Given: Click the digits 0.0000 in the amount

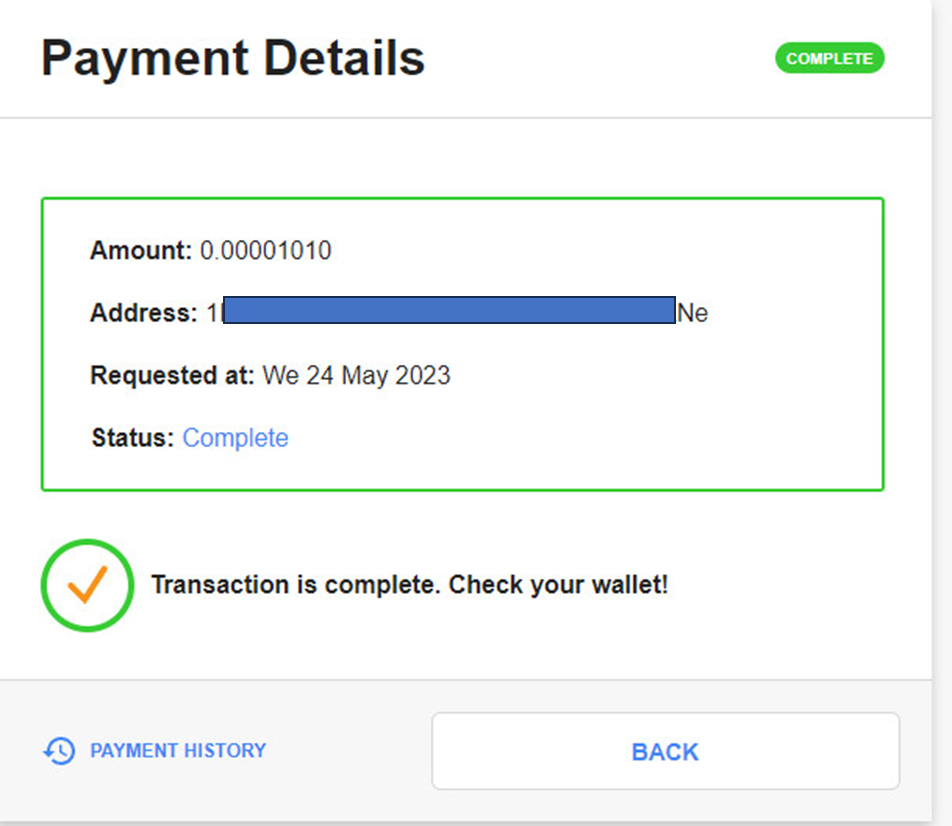Looking at the screenshot, I should [x=238, y=250].
